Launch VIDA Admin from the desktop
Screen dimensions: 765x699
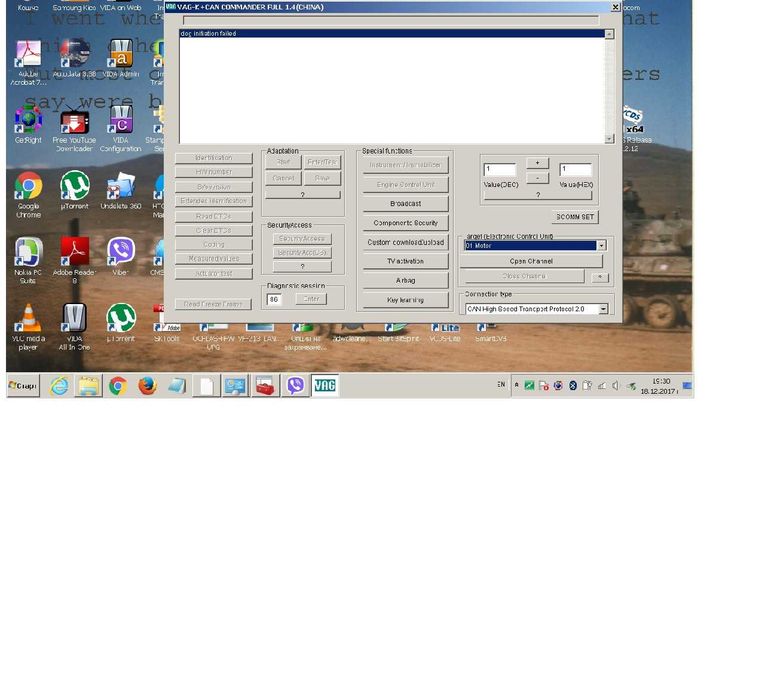coord(121,59)
